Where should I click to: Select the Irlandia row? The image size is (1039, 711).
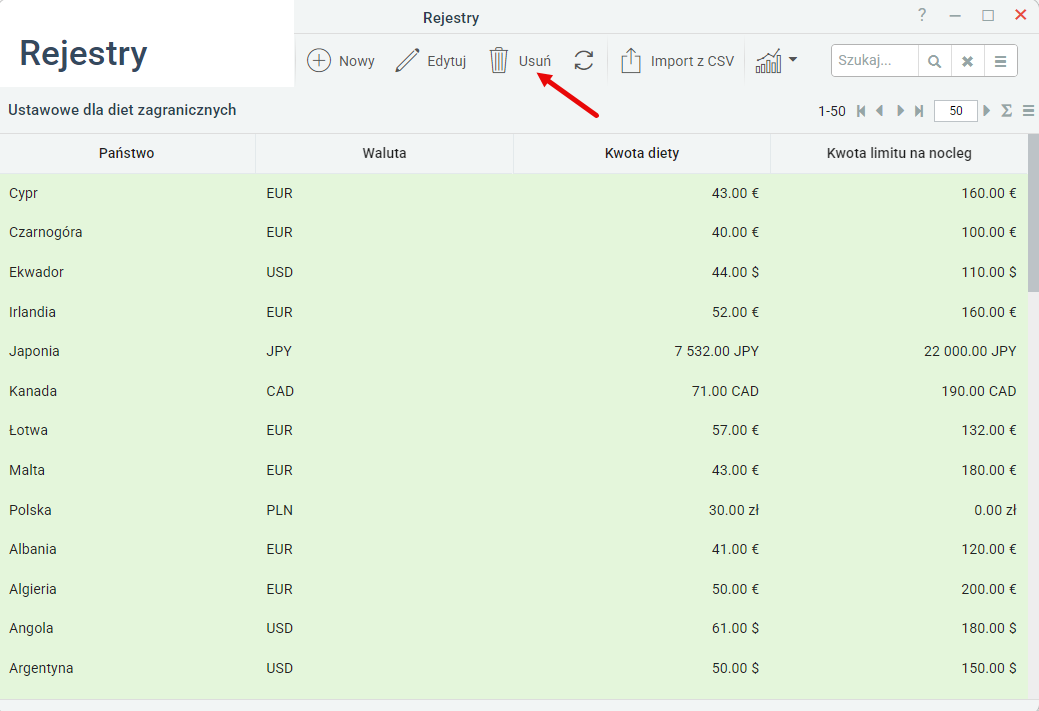click(514, 311)
